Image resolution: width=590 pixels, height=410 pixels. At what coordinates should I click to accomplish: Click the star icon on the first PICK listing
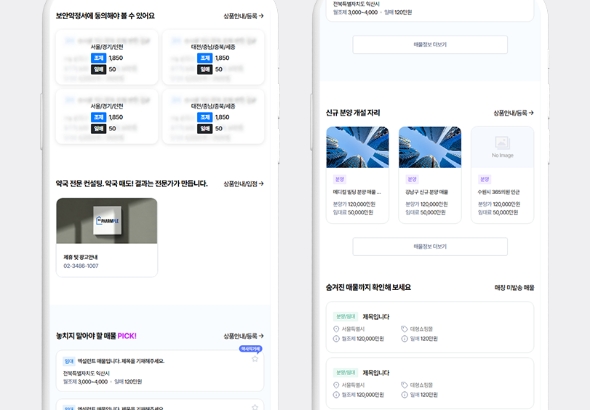click(x=255, y=359)
